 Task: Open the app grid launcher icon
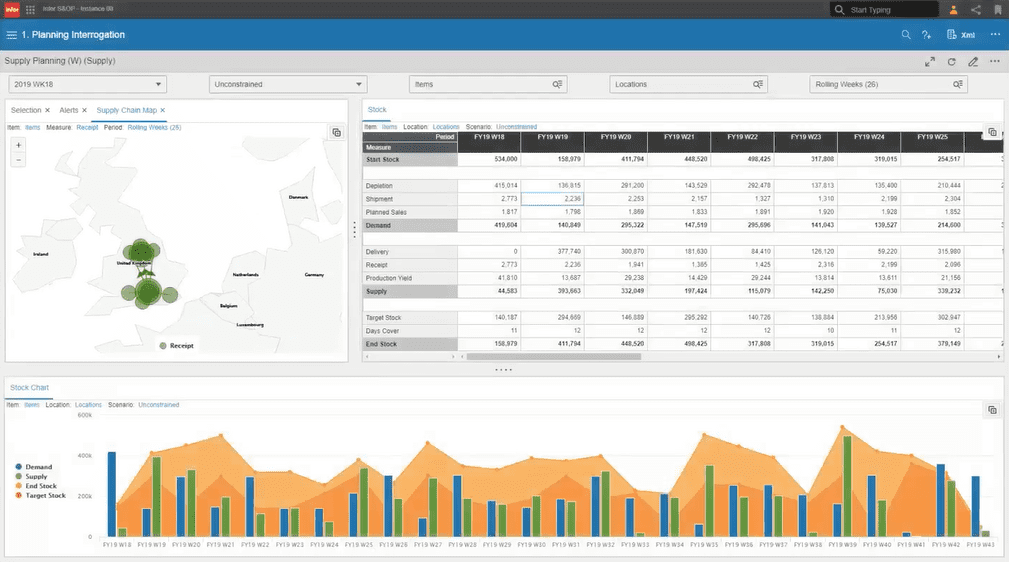tap(30, 10)
